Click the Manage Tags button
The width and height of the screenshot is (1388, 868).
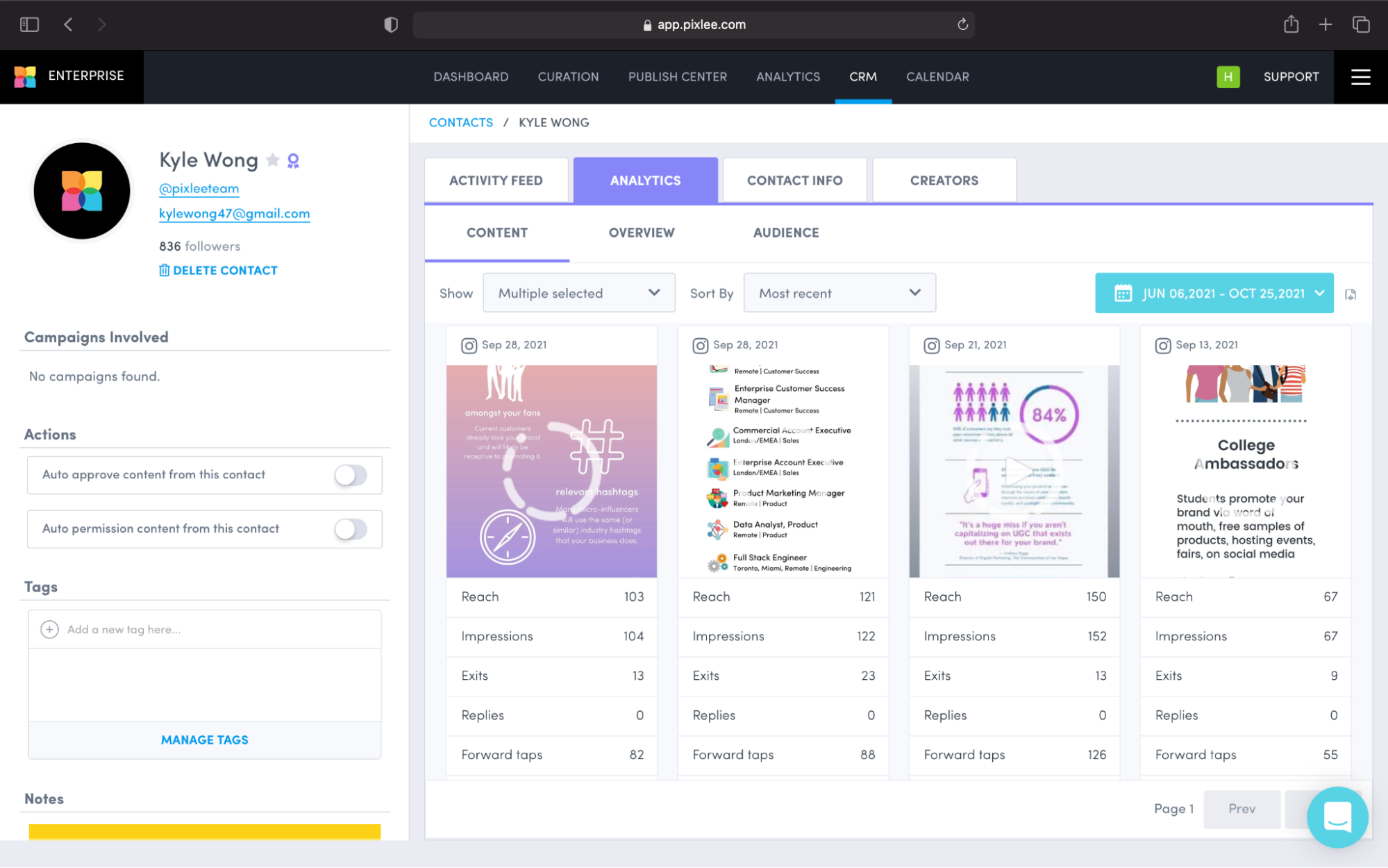click(x=204, y=740)
